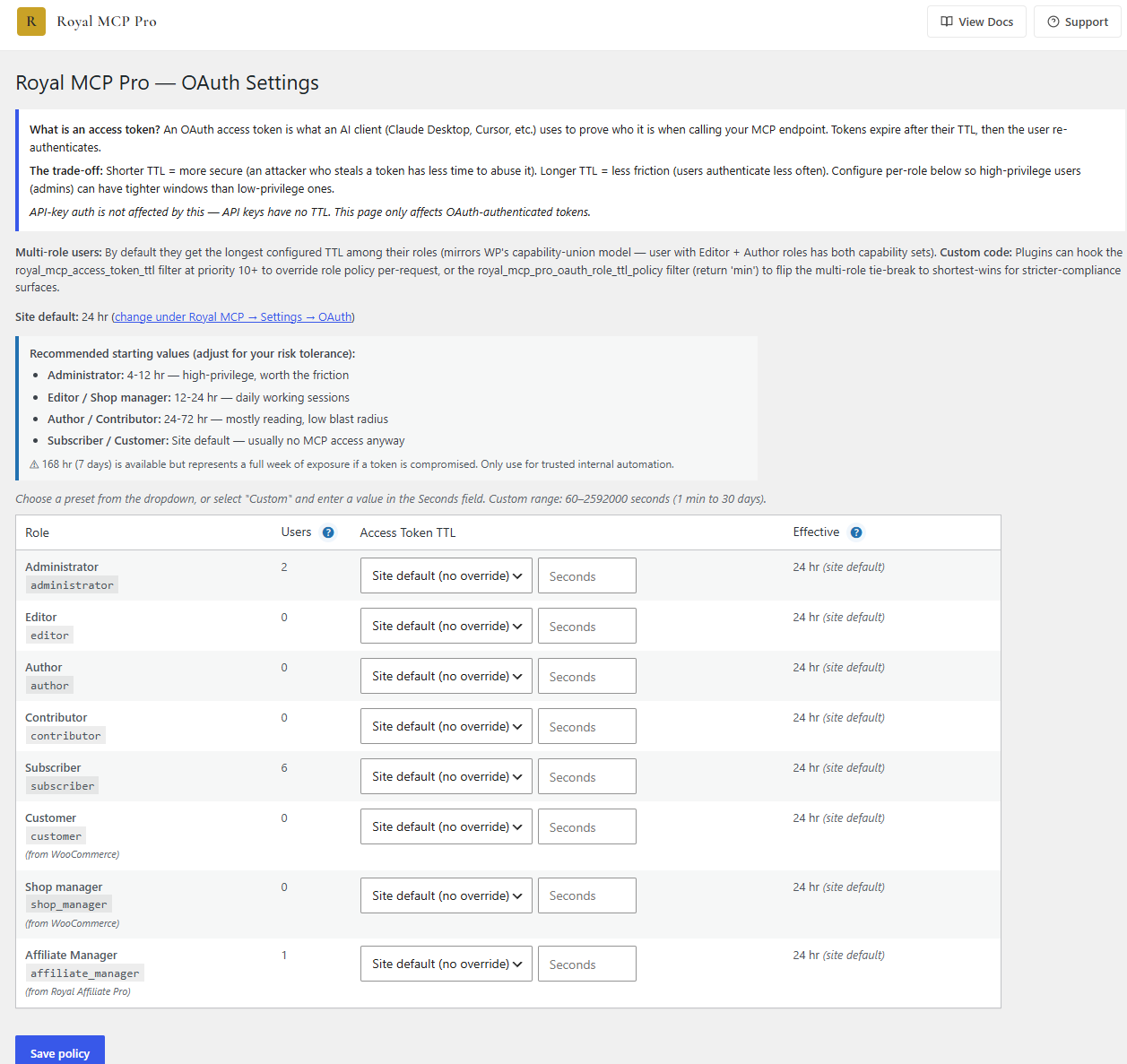Focus the Author Seconds field
This screenshot has height=1064, width=1127.
coord(587,676)
